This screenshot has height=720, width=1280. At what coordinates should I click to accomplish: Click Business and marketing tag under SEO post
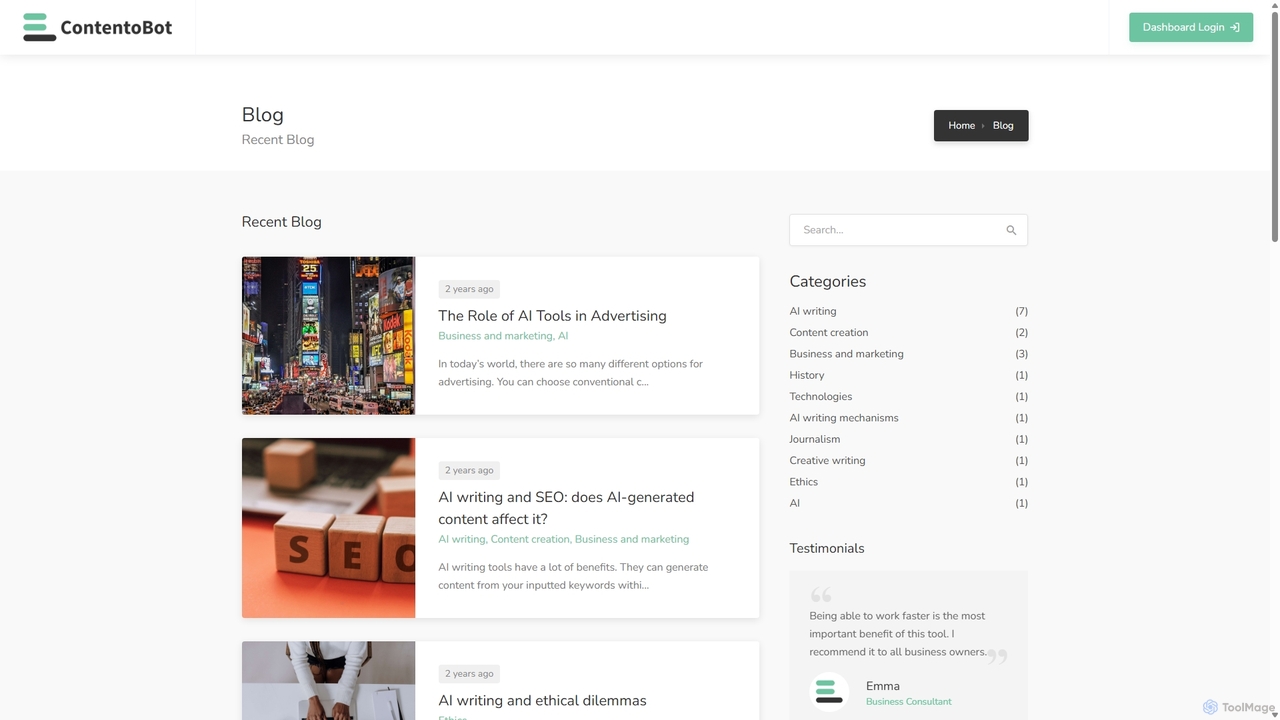point(632,539)
